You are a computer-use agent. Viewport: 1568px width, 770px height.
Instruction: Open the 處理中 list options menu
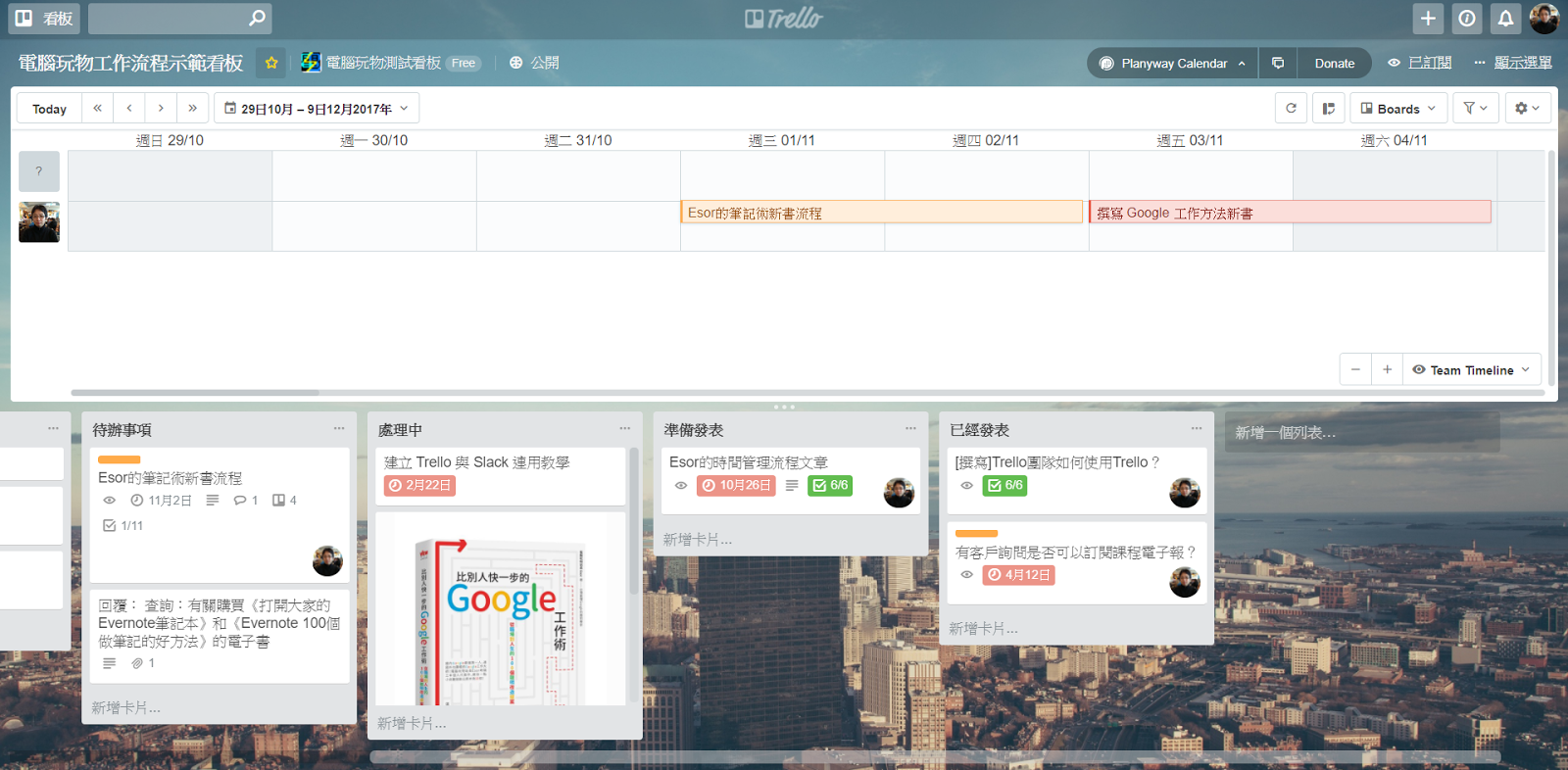625,428
